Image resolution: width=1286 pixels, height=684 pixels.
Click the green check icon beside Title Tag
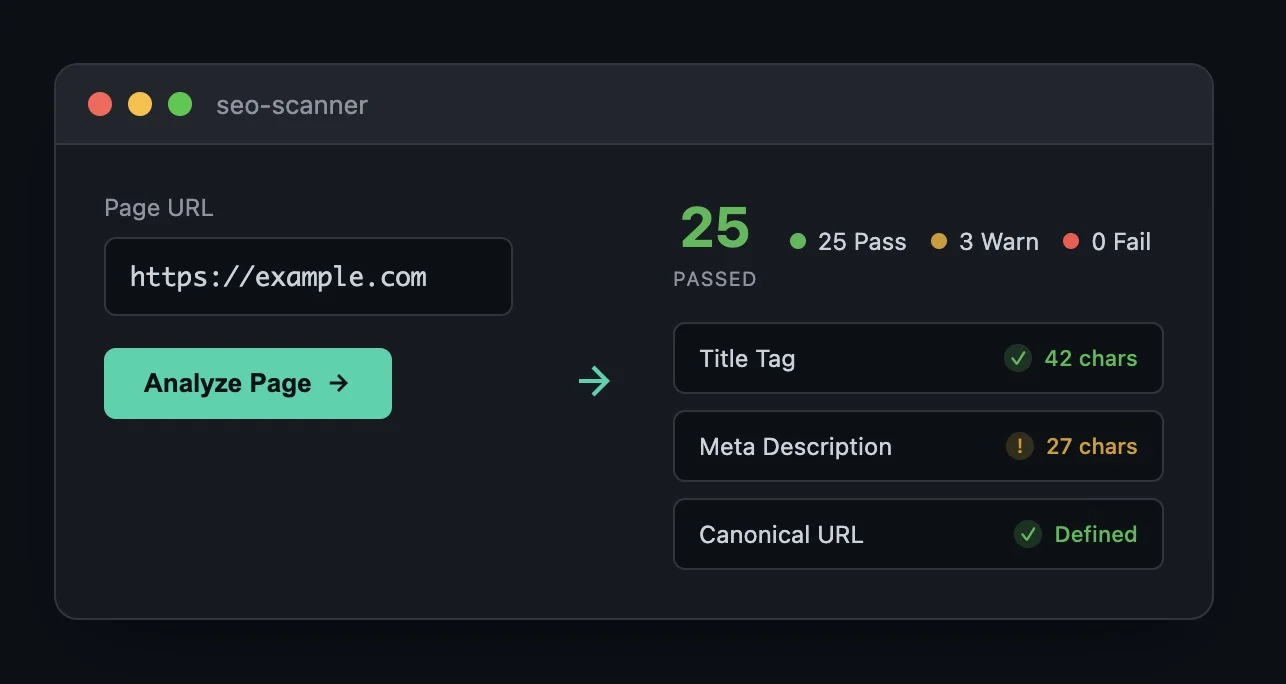1017,358
